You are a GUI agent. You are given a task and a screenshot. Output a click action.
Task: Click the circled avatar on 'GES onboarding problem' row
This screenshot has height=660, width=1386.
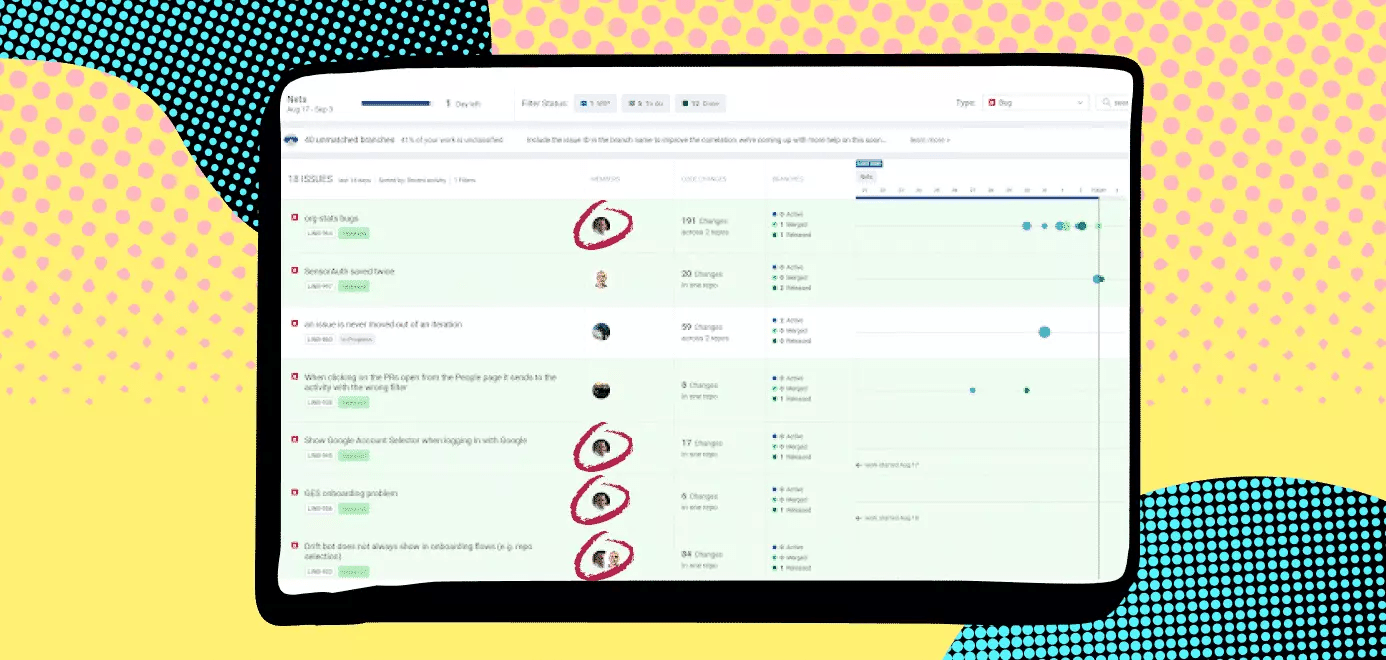[x=601, y=500]
